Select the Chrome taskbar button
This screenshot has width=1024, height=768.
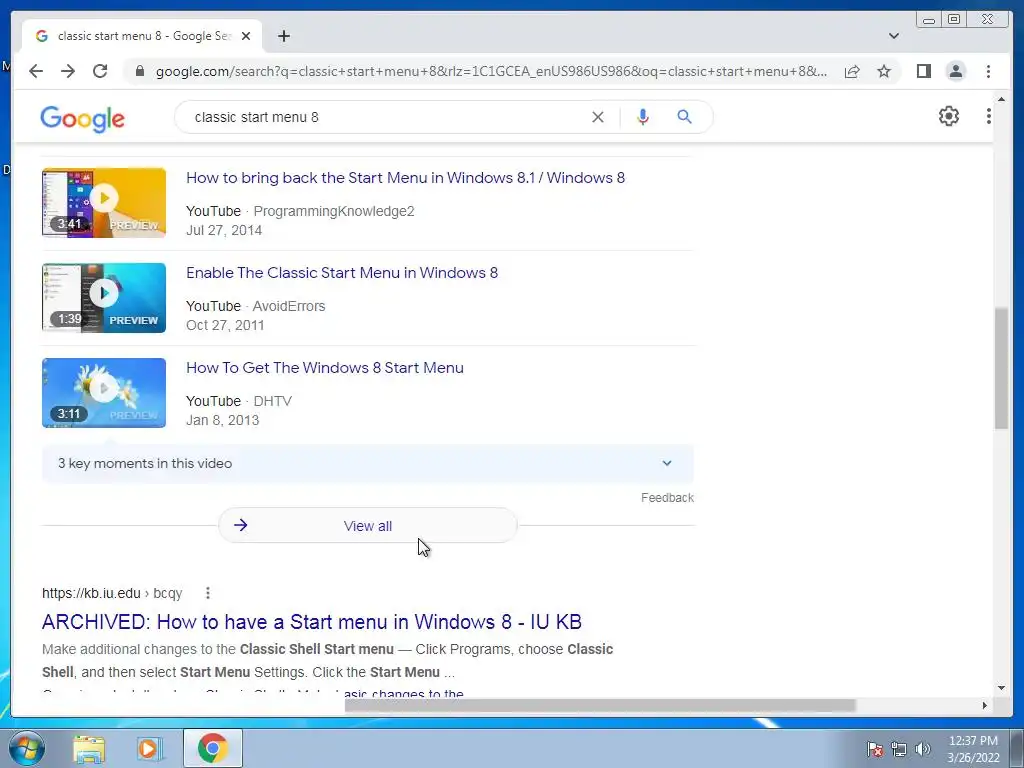[213, 748]
